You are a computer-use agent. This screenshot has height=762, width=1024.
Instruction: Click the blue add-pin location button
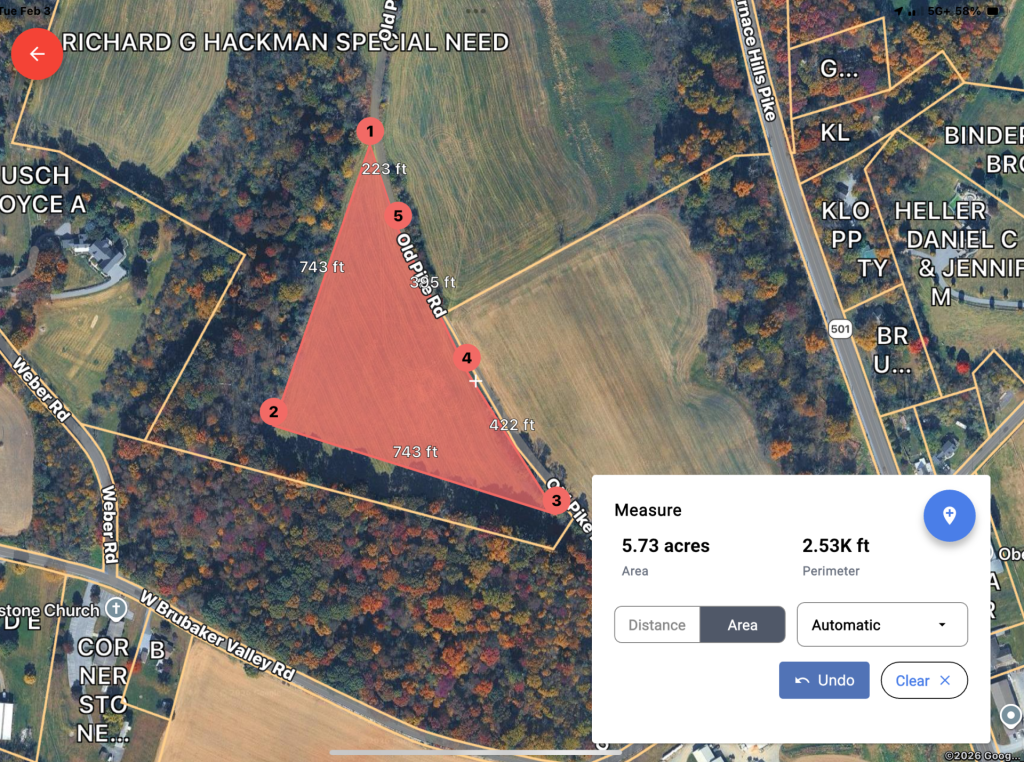click(949, 516)
